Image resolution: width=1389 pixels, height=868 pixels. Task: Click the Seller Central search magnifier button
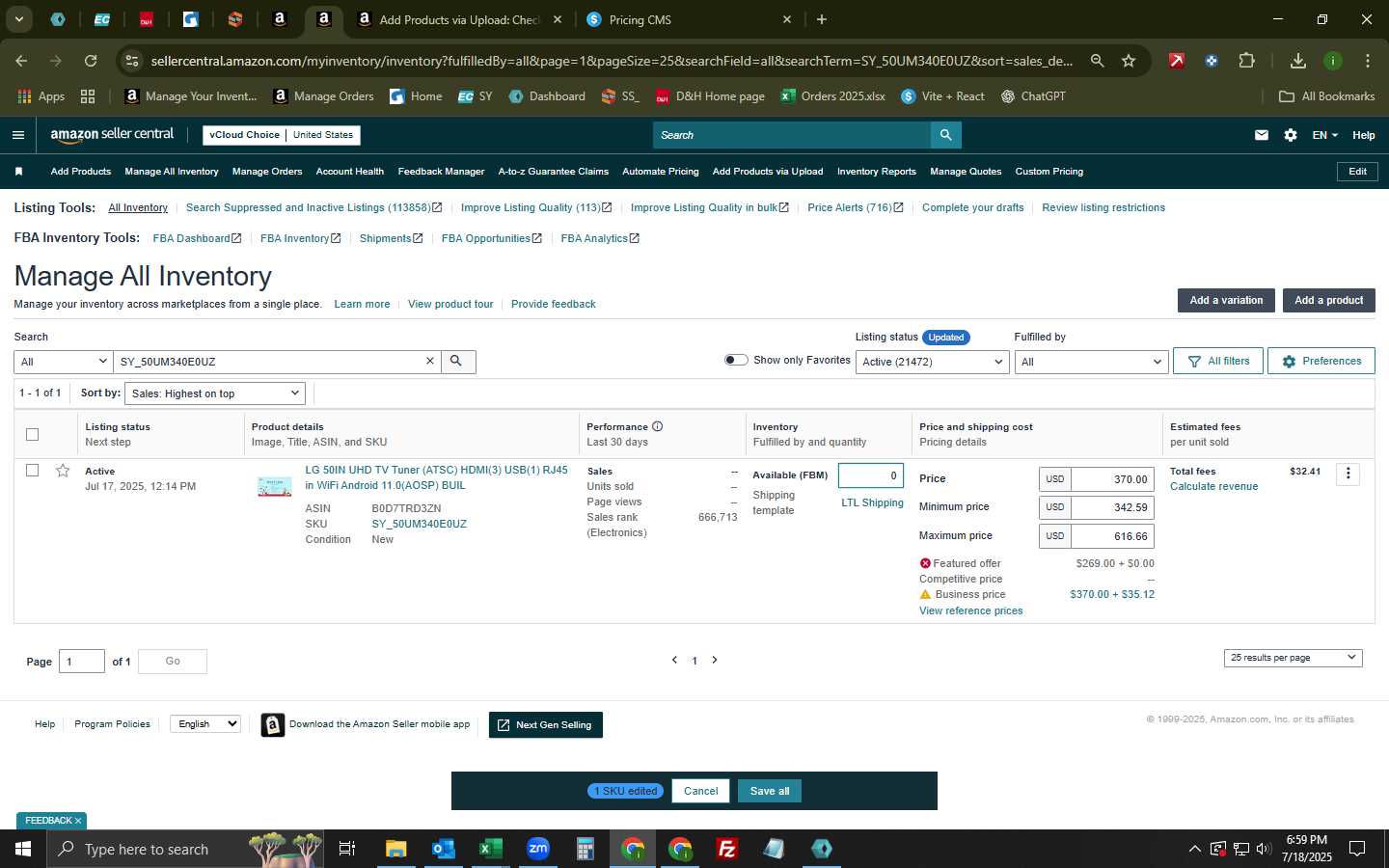click(x=946, y=135)
